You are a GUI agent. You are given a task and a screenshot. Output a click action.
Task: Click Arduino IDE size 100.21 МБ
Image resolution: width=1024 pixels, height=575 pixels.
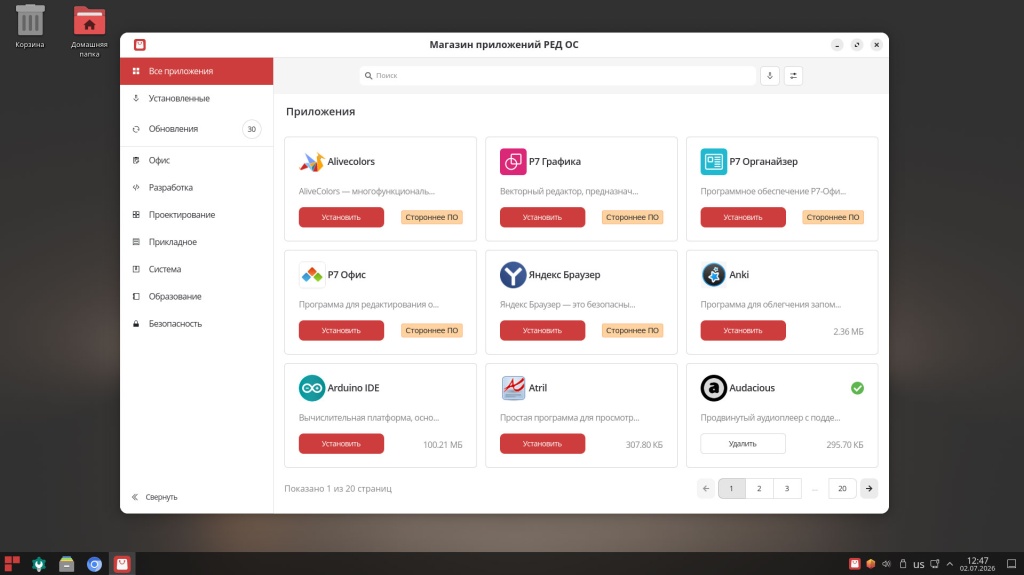point(442,444)
